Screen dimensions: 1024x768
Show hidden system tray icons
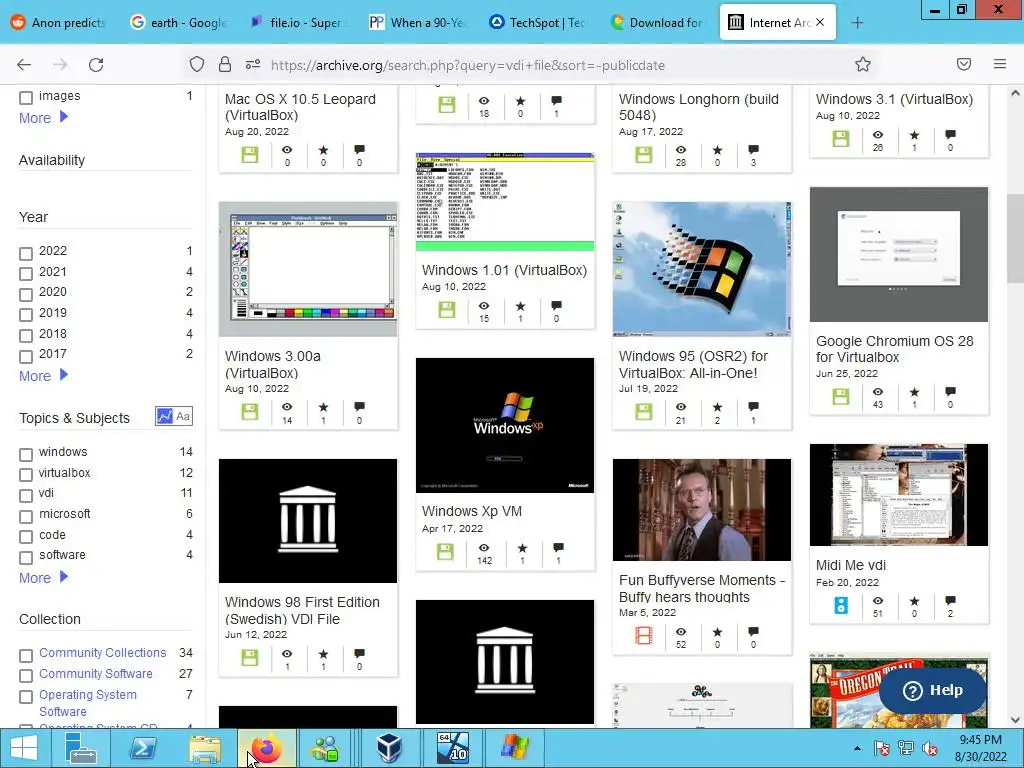pos(857,748)
